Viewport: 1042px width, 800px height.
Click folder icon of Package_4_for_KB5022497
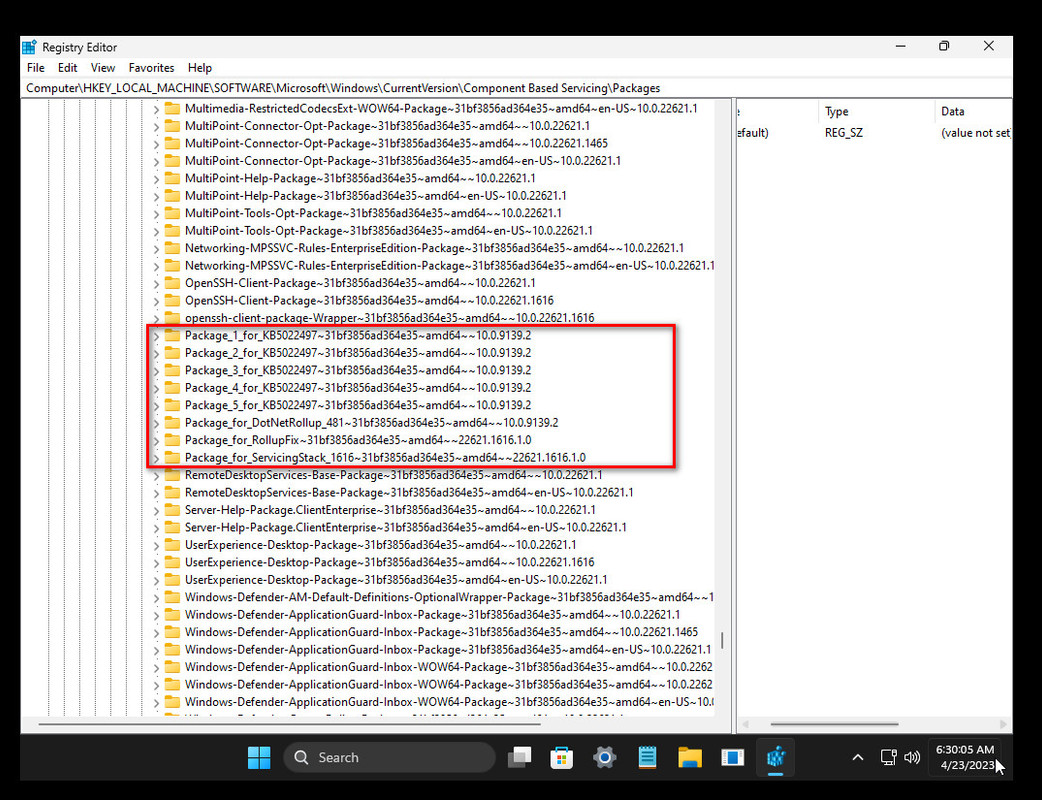click(x=172, y=387)
